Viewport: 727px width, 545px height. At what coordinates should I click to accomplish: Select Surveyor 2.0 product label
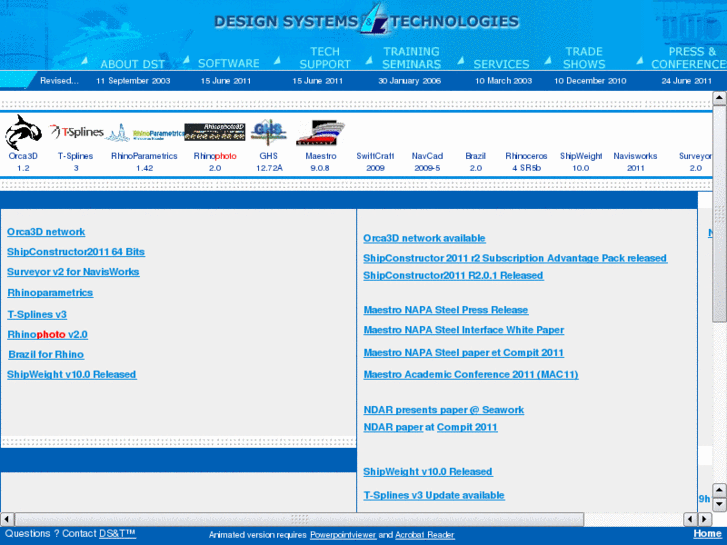695,162
